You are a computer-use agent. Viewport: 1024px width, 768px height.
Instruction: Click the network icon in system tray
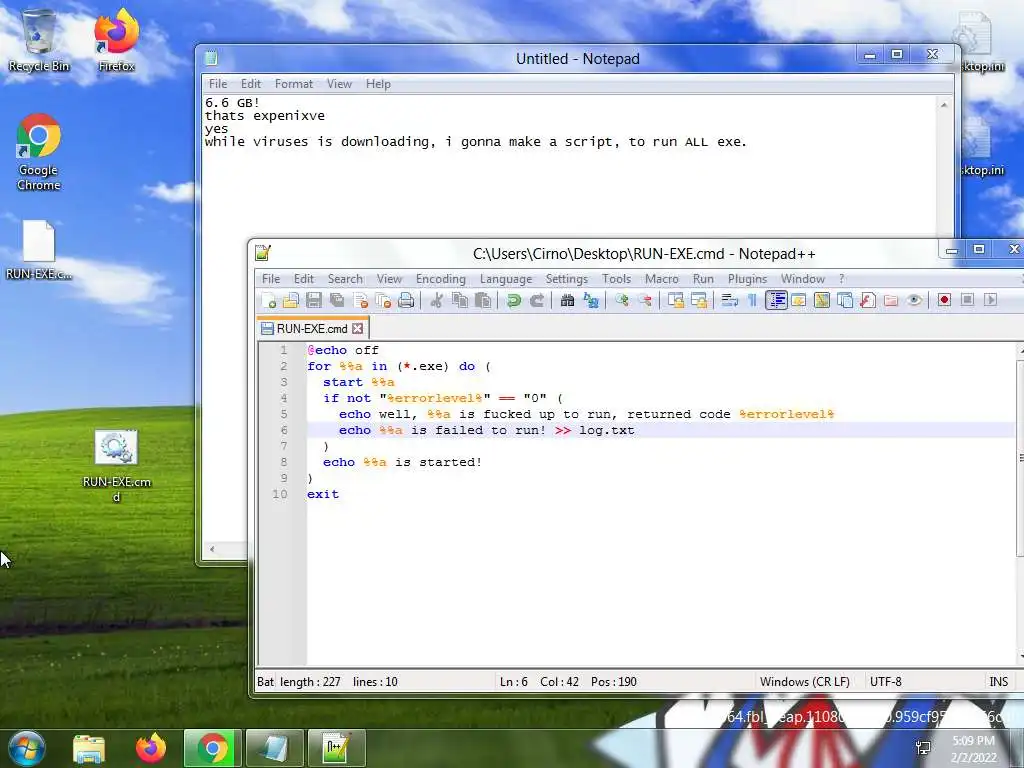(923, 748)
